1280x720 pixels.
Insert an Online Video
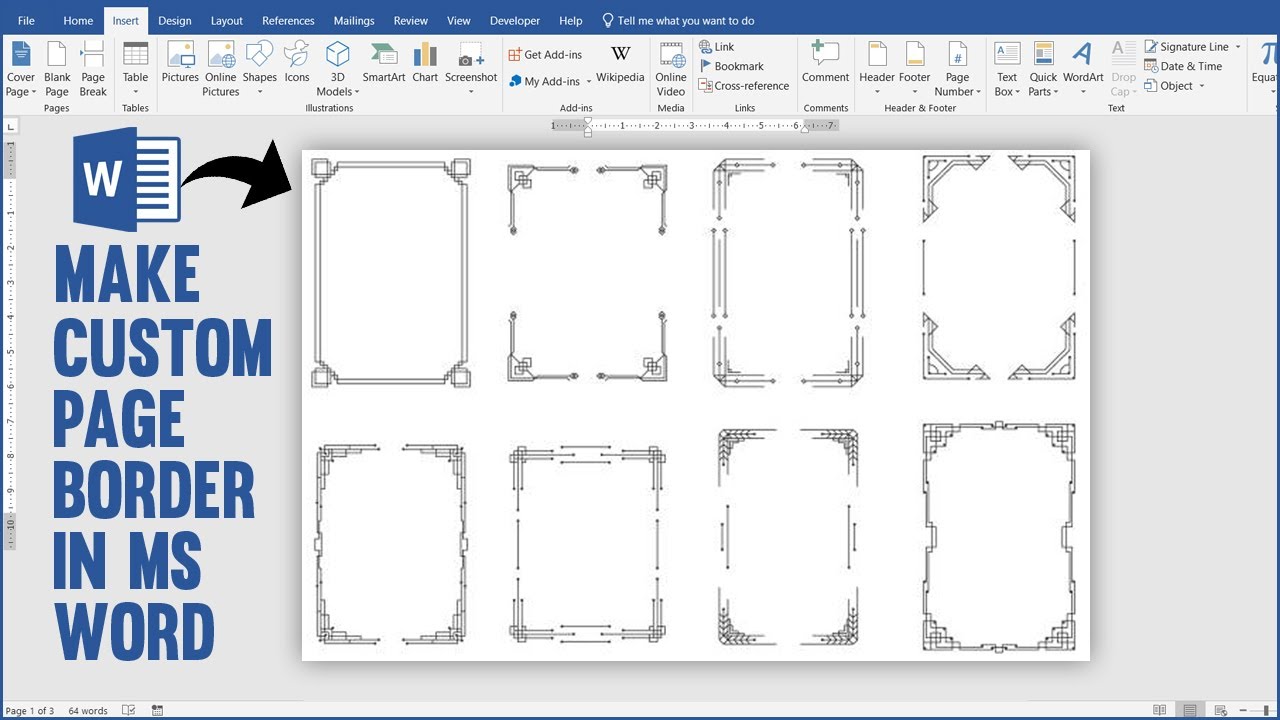pos(671,69)
